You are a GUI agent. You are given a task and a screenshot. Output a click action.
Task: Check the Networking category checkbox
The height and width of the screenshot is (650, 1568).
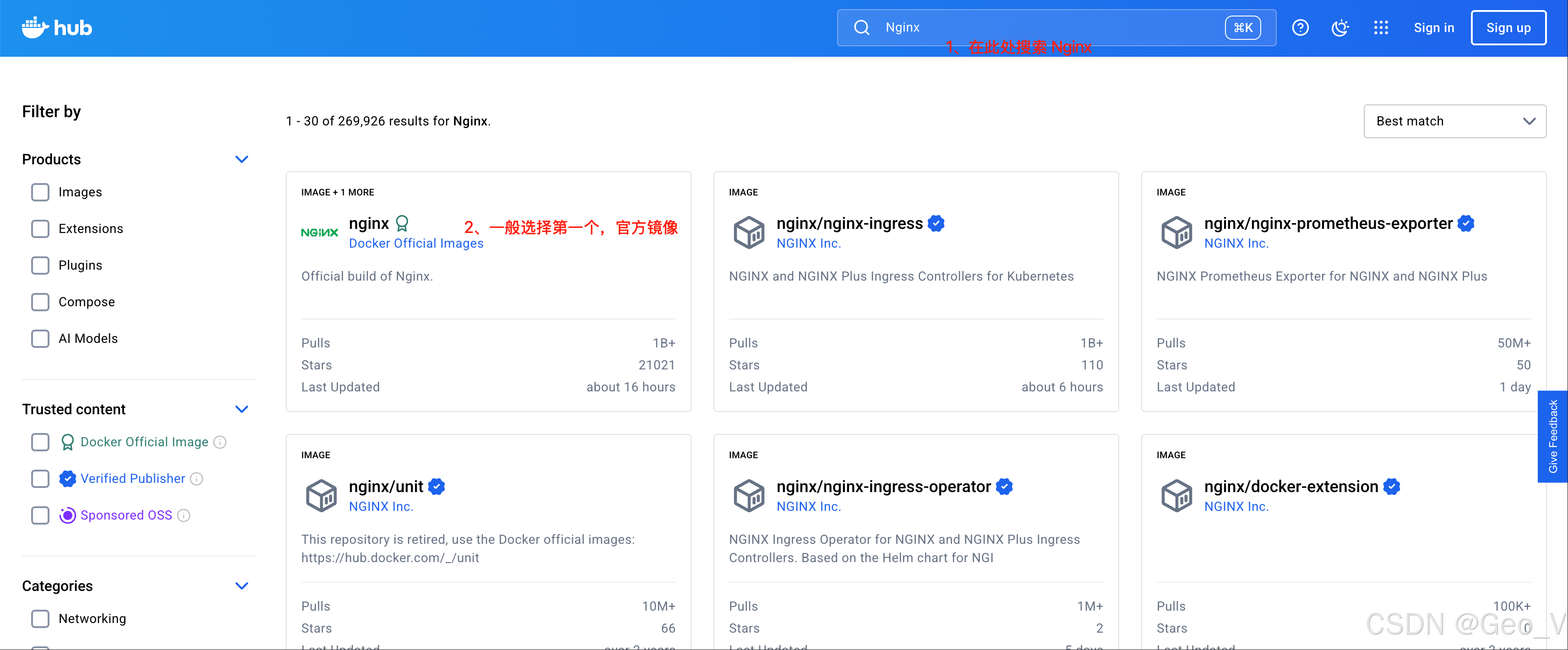[40, 619]
